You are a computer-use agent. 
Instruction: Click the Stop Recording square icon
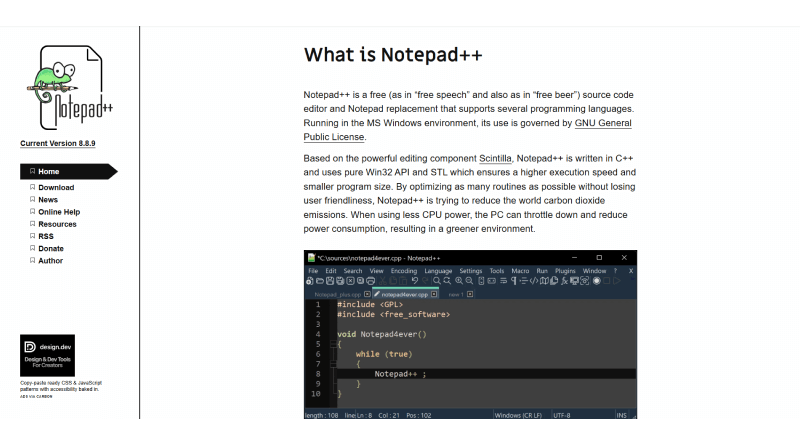[607, 281]
